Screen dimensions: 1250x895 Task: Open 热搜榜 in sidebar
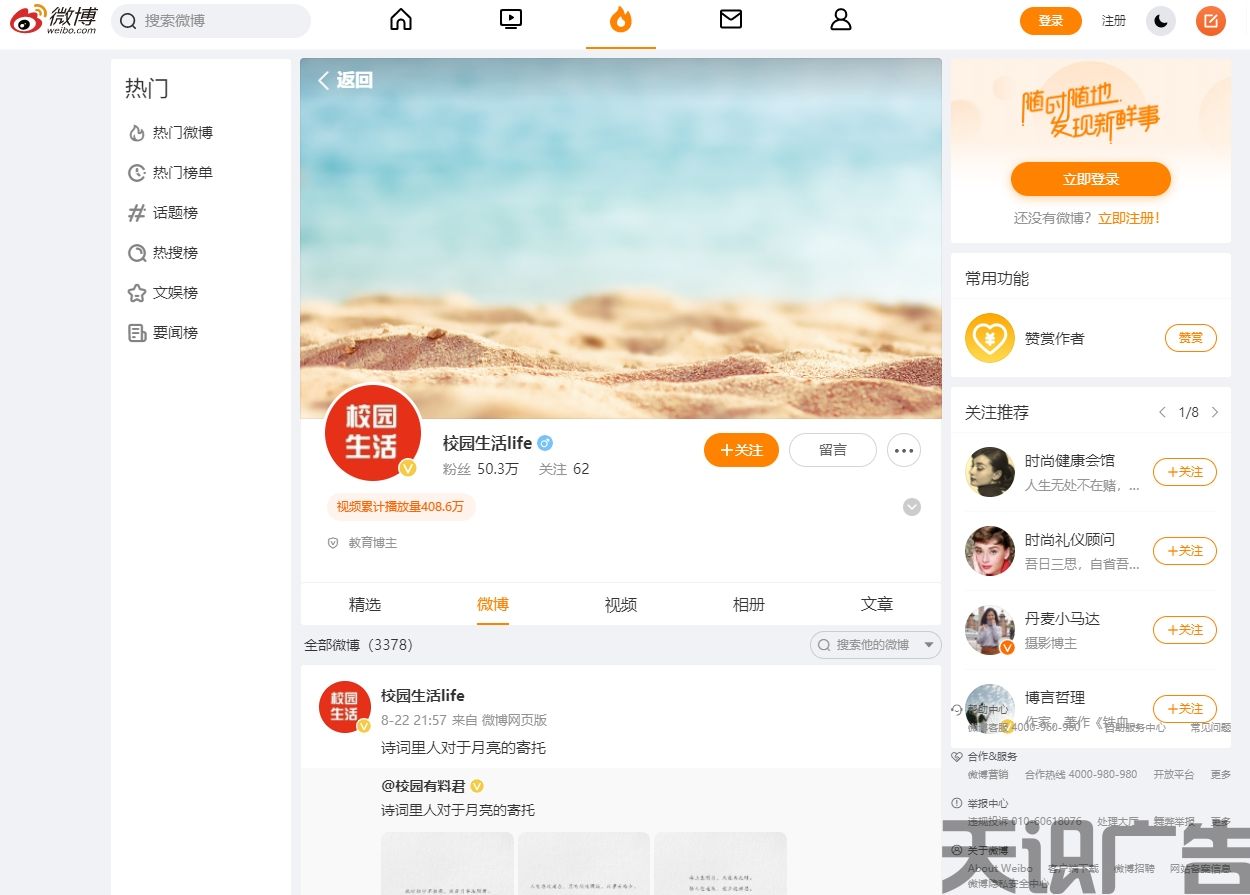click(163, 253)
